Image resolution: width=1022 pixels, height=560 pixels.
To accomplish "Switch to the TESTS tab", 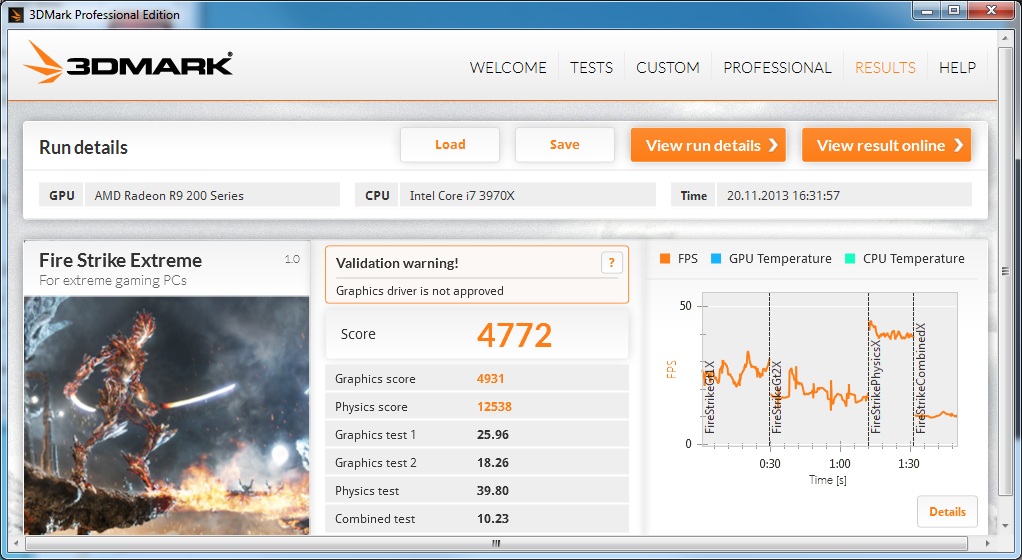I will 591,68.
